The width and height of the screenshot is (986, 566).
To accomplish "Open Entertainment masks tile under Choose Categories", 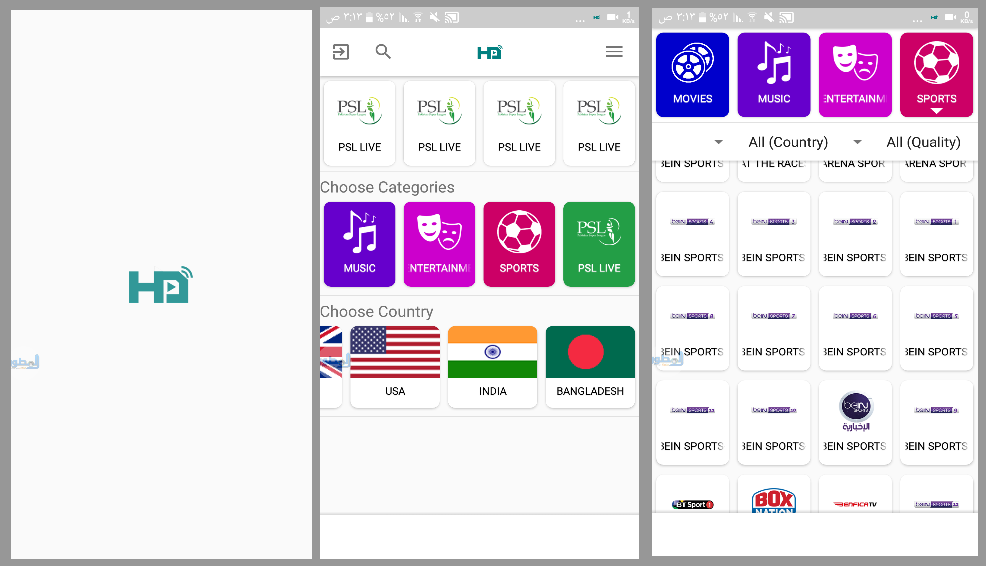I will tap(439, 244).
